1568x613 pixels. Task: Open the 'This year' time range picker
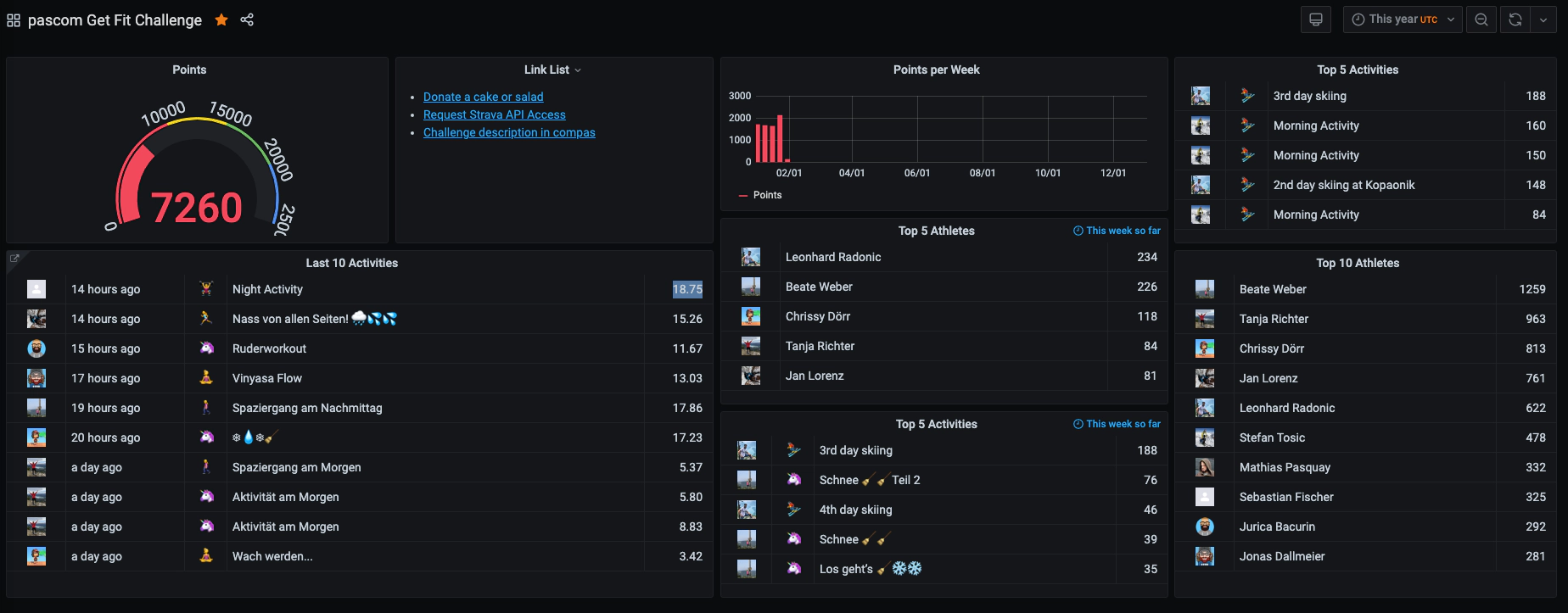tap(1402, 20)
